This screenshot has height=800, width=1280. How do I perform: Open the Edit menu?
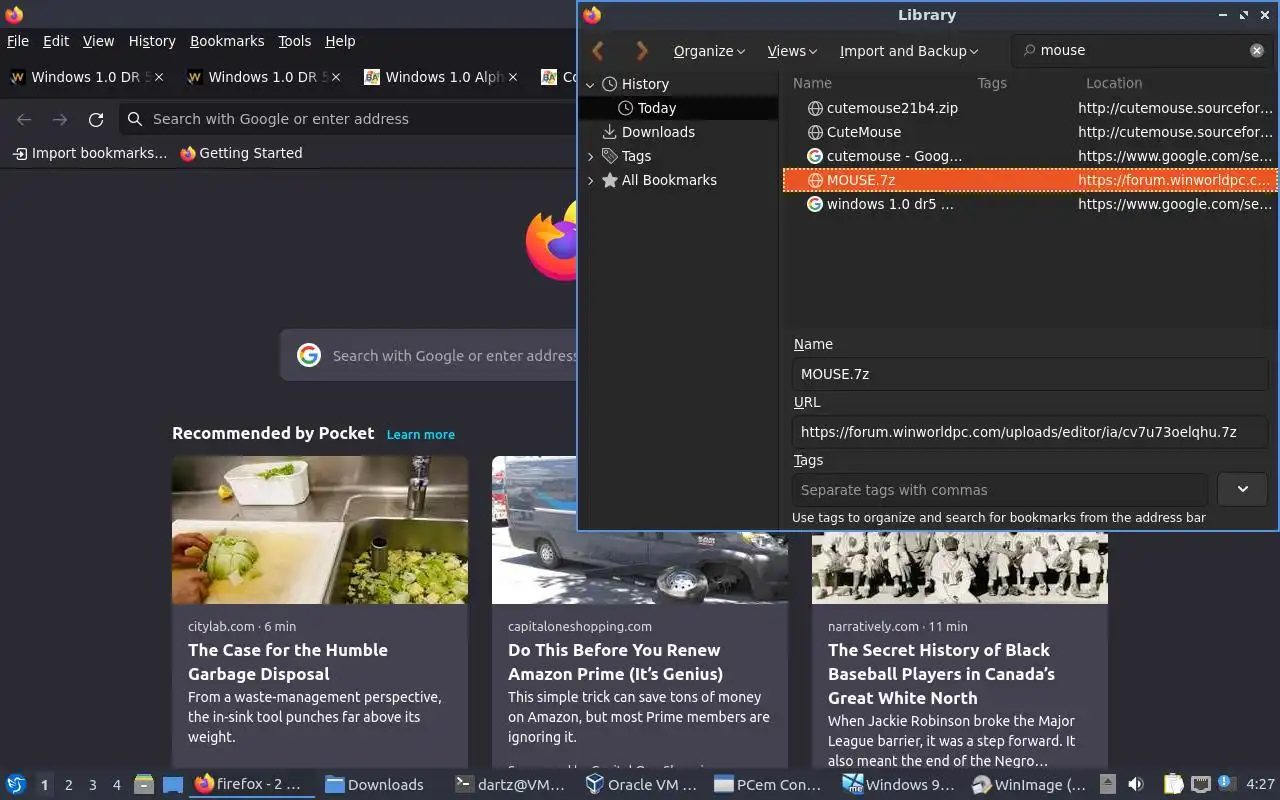coord(56,41)
